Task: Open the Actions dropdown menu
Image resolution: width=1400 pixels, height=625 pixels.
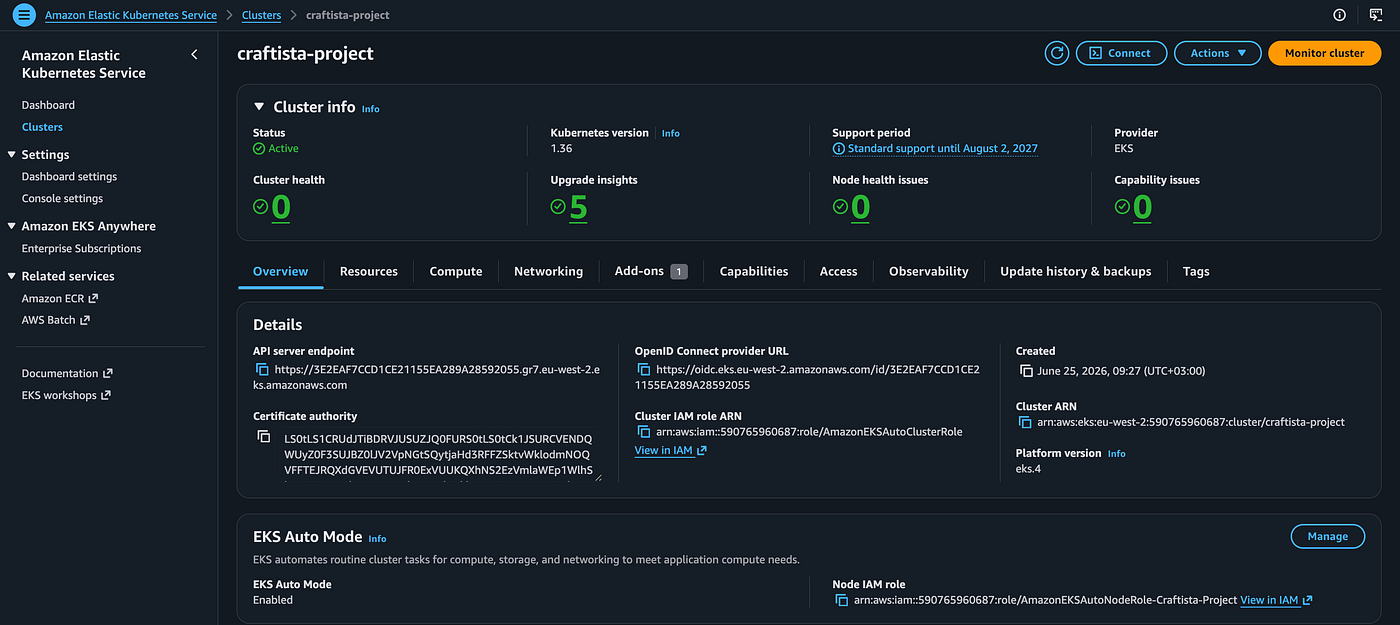Action: coord(1218,53)
